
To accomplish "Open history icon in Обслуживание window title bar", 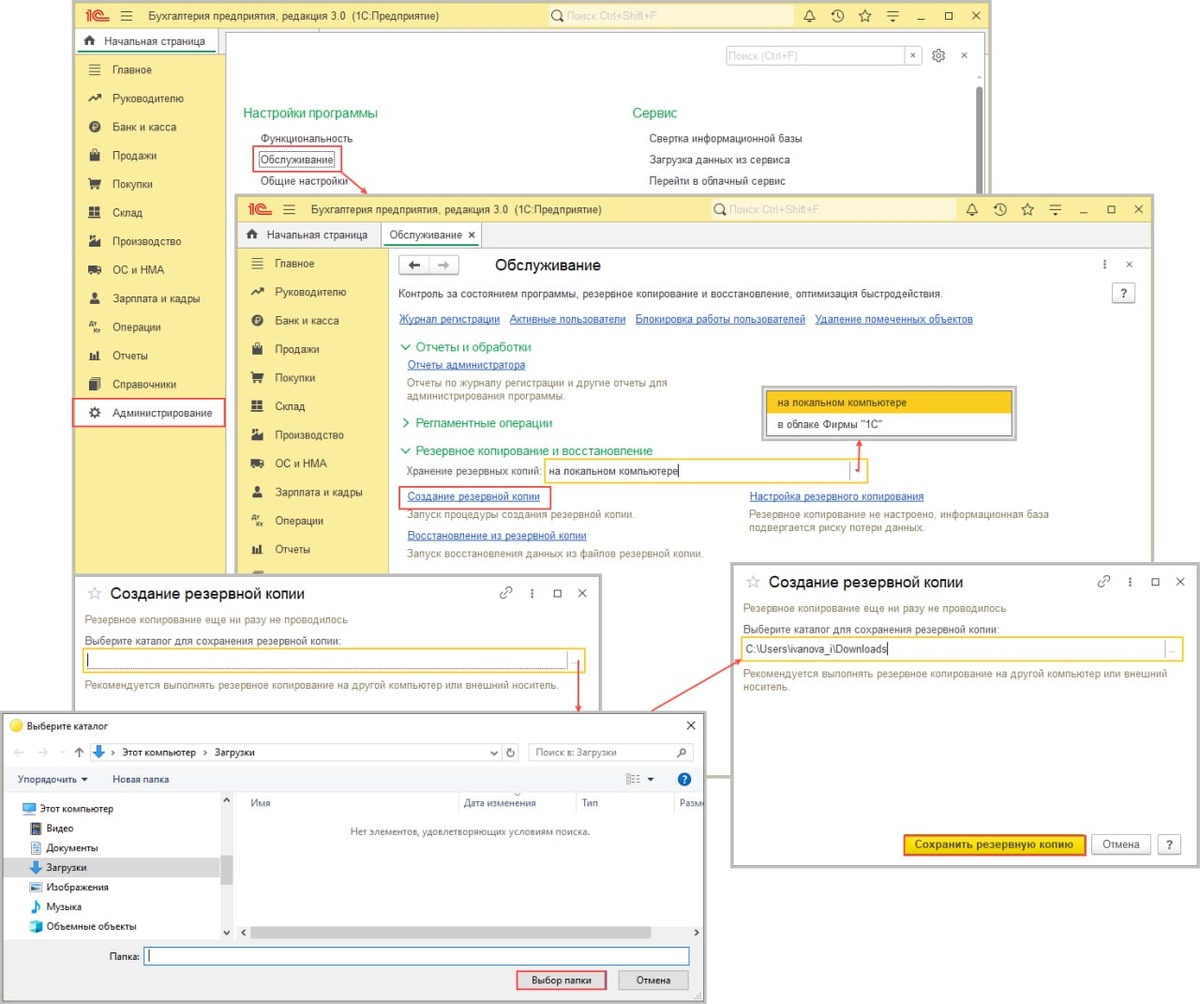I will 999,210.
